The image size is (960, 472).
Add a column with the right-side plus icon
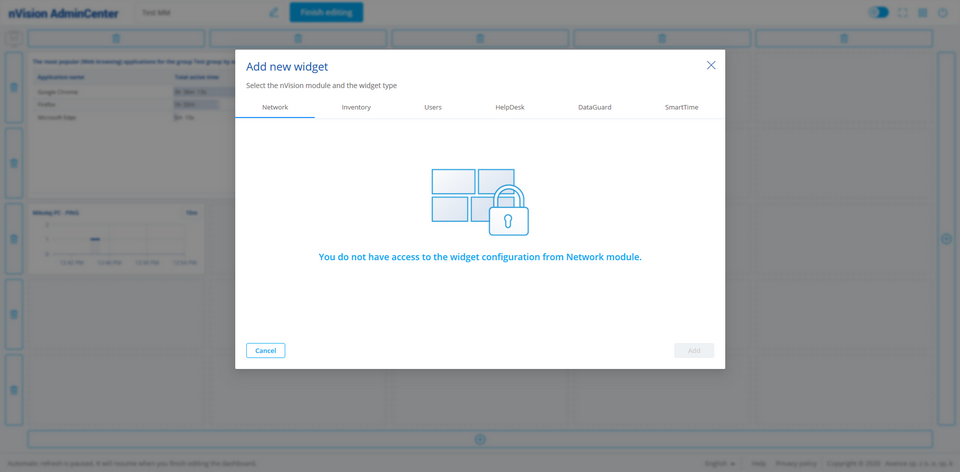pyautogui.click(x=946, y=239)
